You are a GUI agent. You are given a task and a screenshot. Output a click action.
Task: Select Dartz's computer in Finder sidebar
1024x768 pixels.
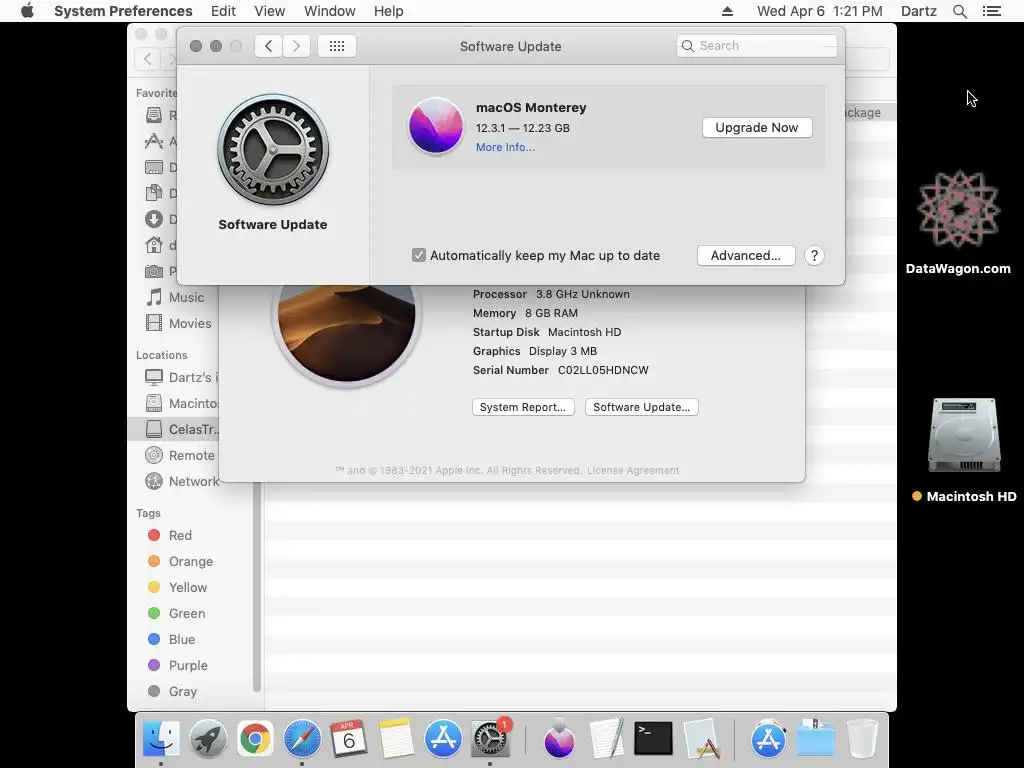click(x=181, y=377)
